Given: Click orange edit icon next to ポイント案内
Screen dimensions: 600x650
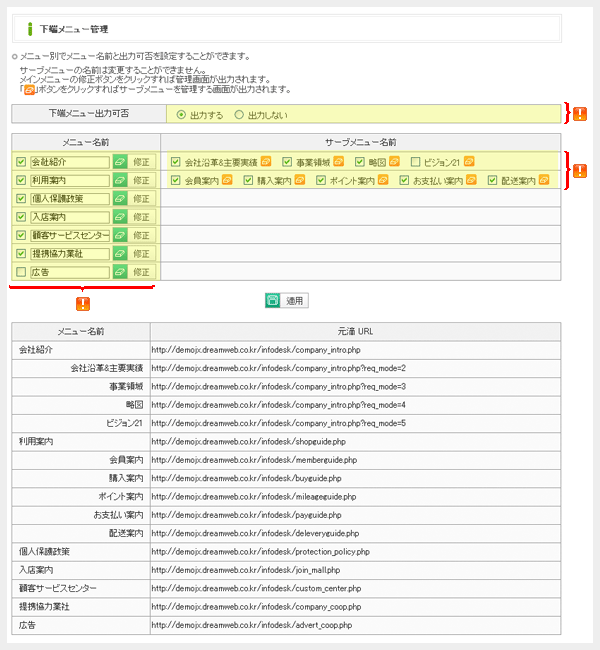Looking at the screenshot, I should click(383, 180).
